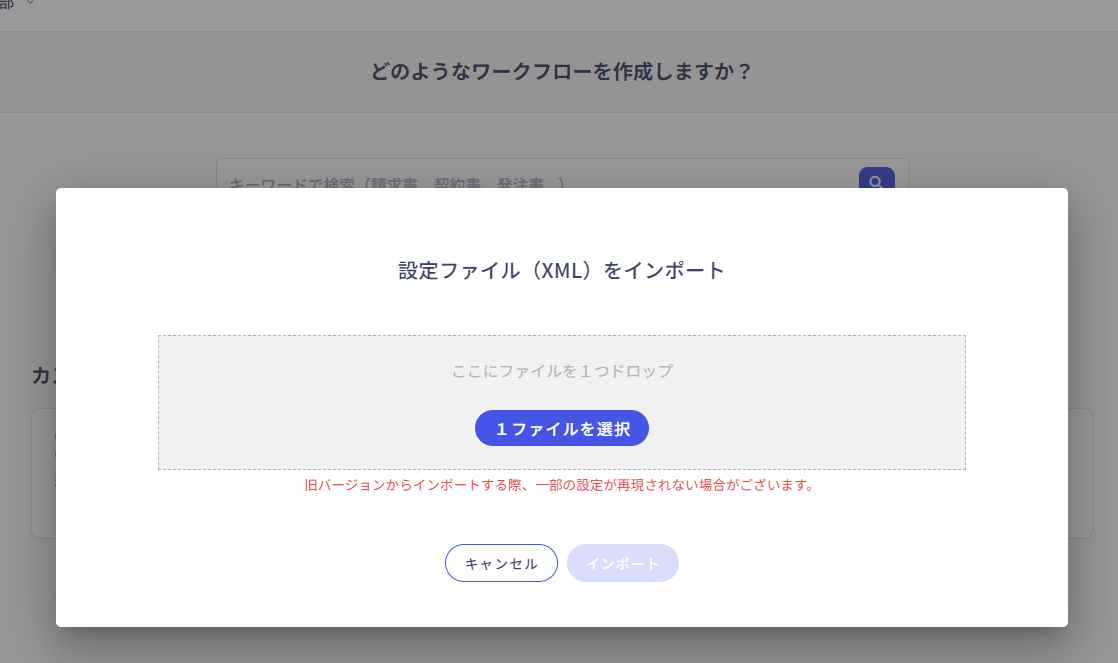Click the dashed file drop zone
1118x663 pixels.
click(562, 402)
